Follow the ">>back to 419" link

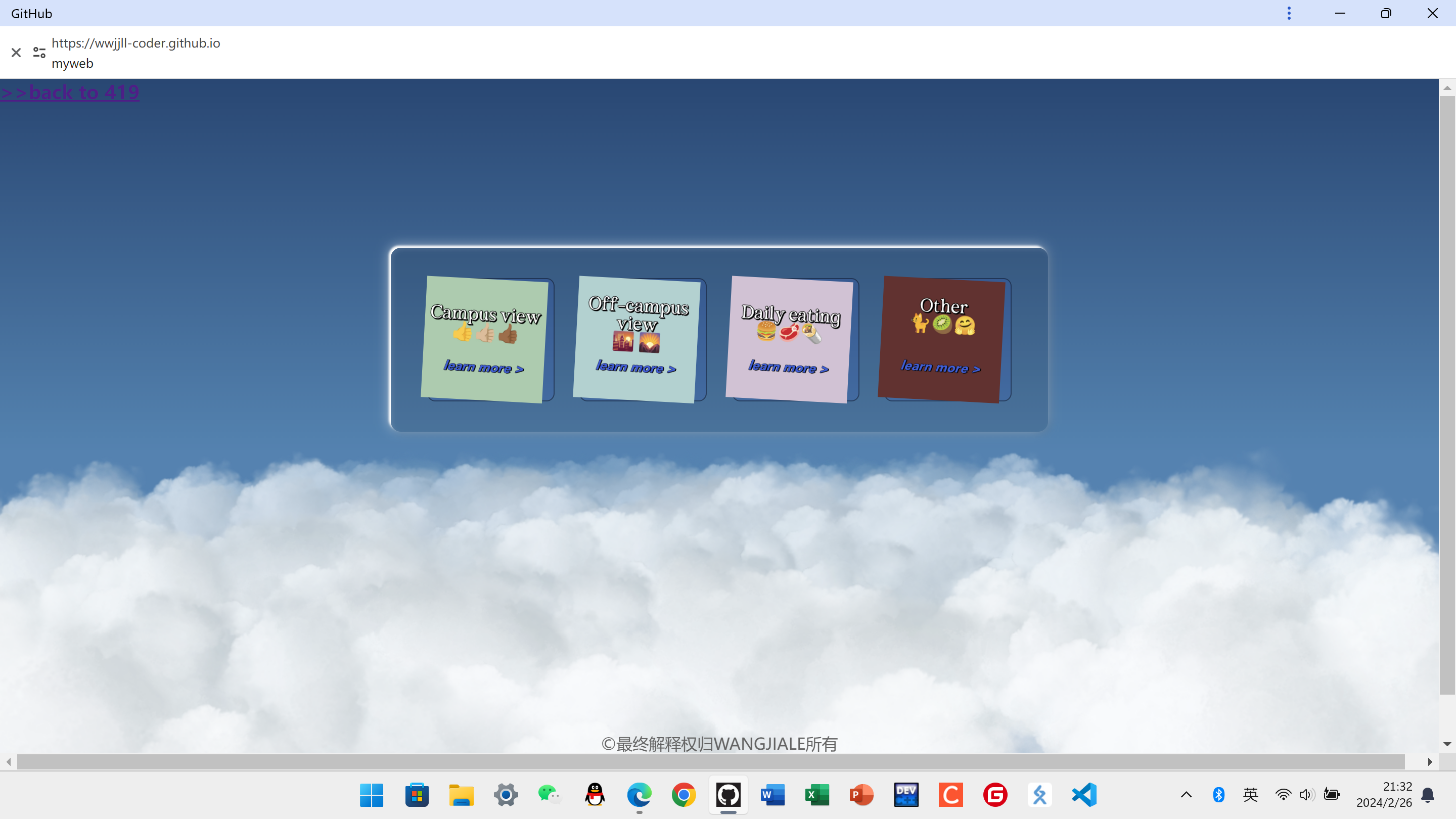click(x=70, y=92)
